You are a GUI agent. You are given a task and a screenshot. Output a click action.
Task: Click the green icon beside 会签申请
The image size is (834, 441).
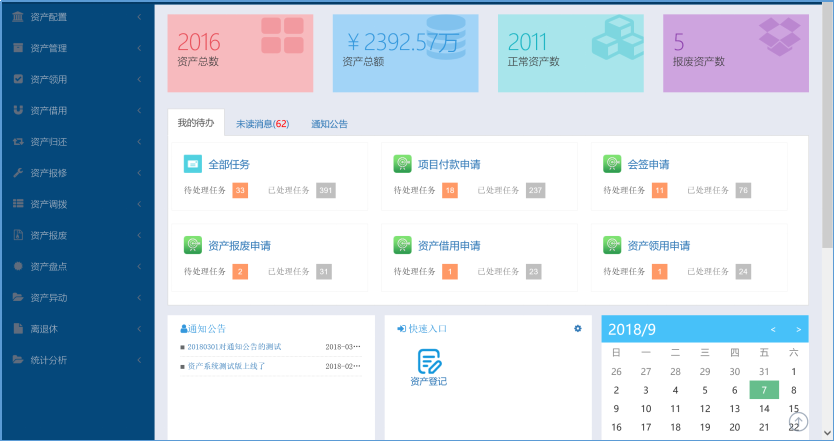[x=612, y=164]
